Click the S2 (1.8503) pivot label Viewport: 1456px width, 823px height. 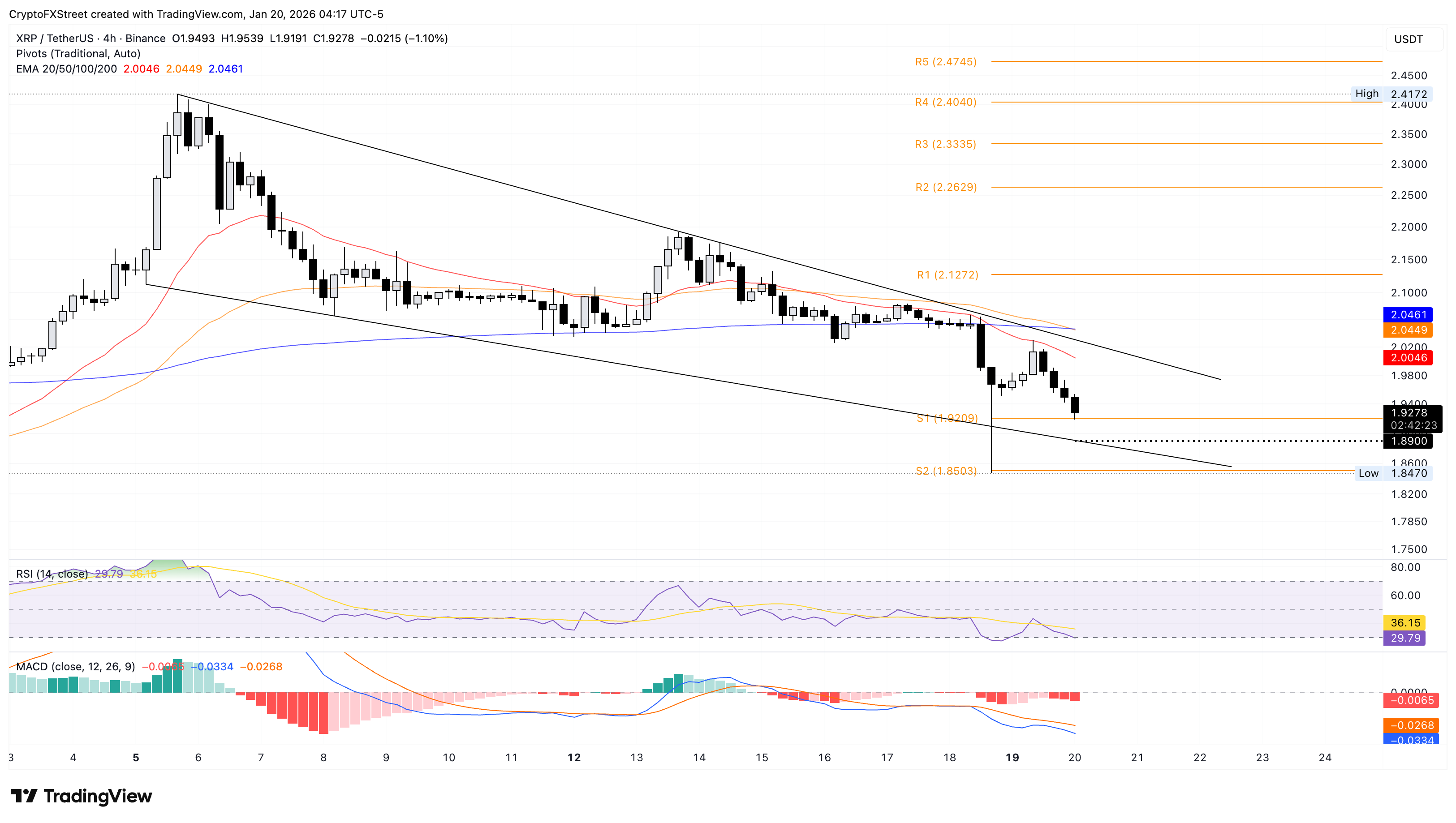[946, 472]
